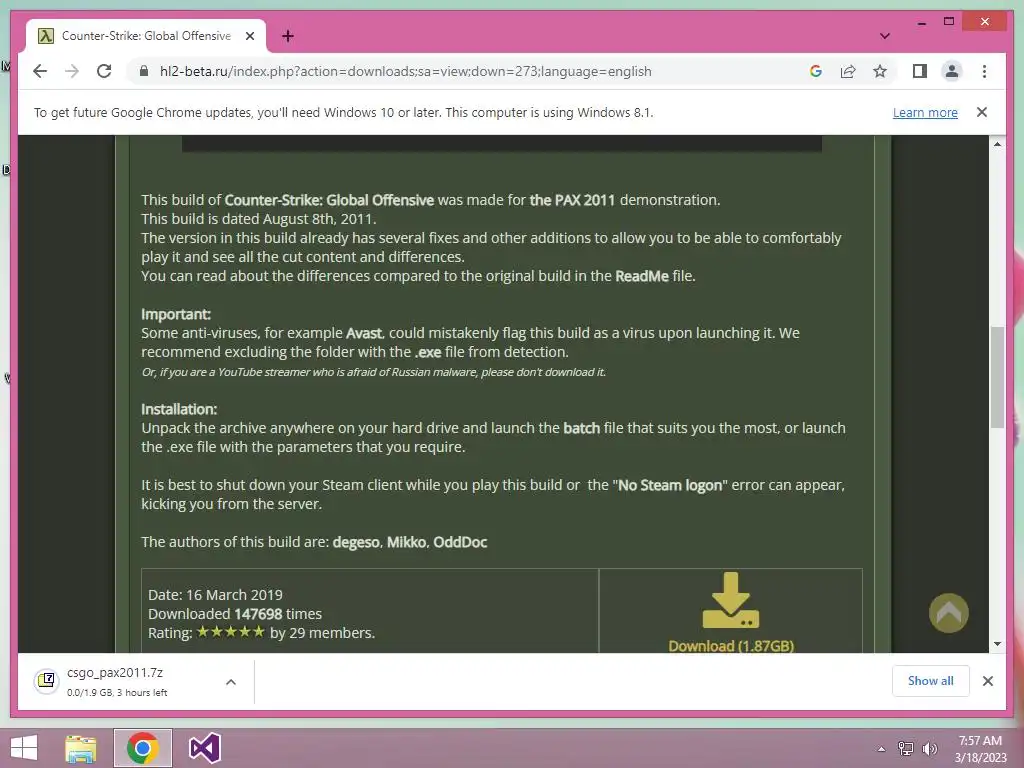Screen dimensions: 1024x768
Task: Reload the current page
Action: (x=104, y=71)
